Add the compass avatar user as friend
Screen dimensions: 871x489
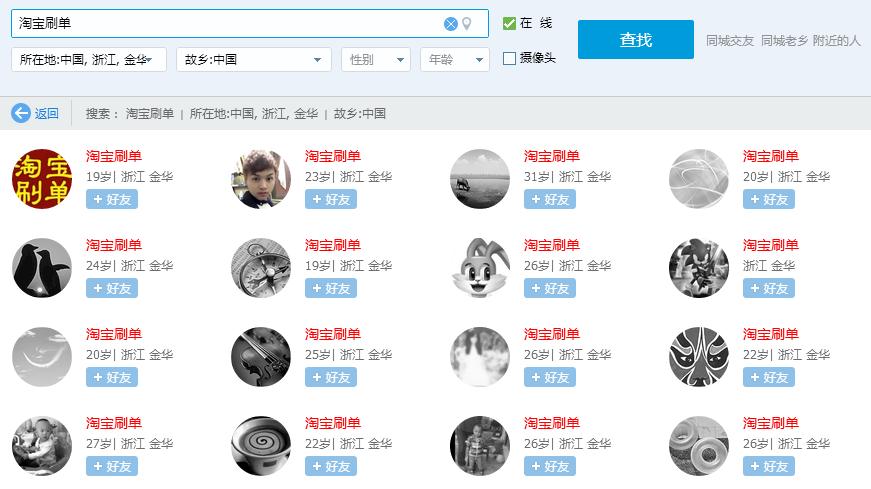click(331, 288)
